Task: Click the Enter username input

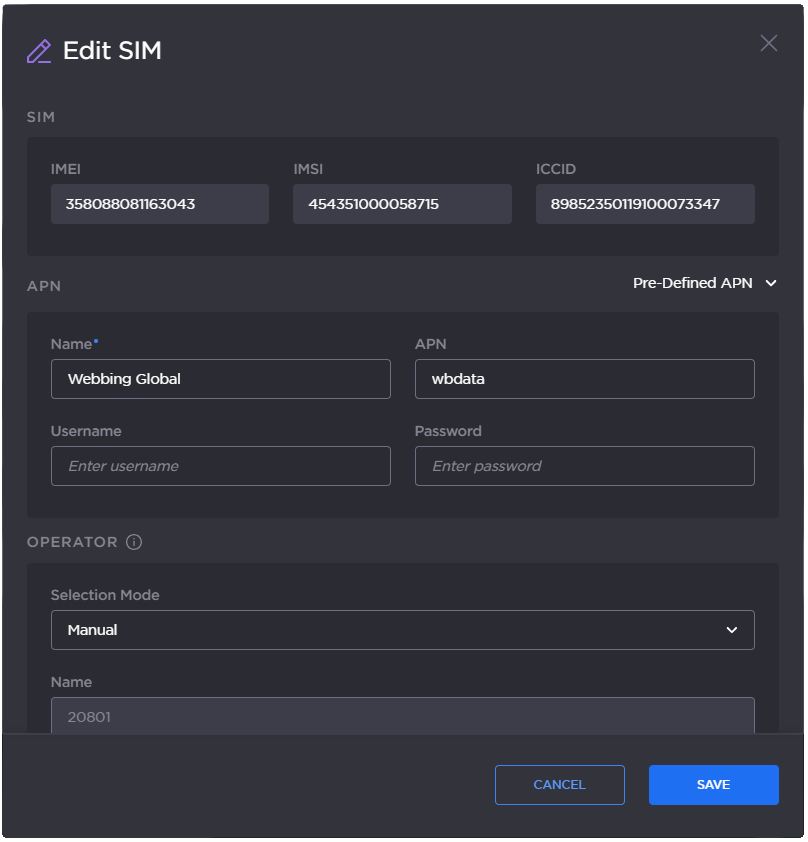Action: pos(220,466)
